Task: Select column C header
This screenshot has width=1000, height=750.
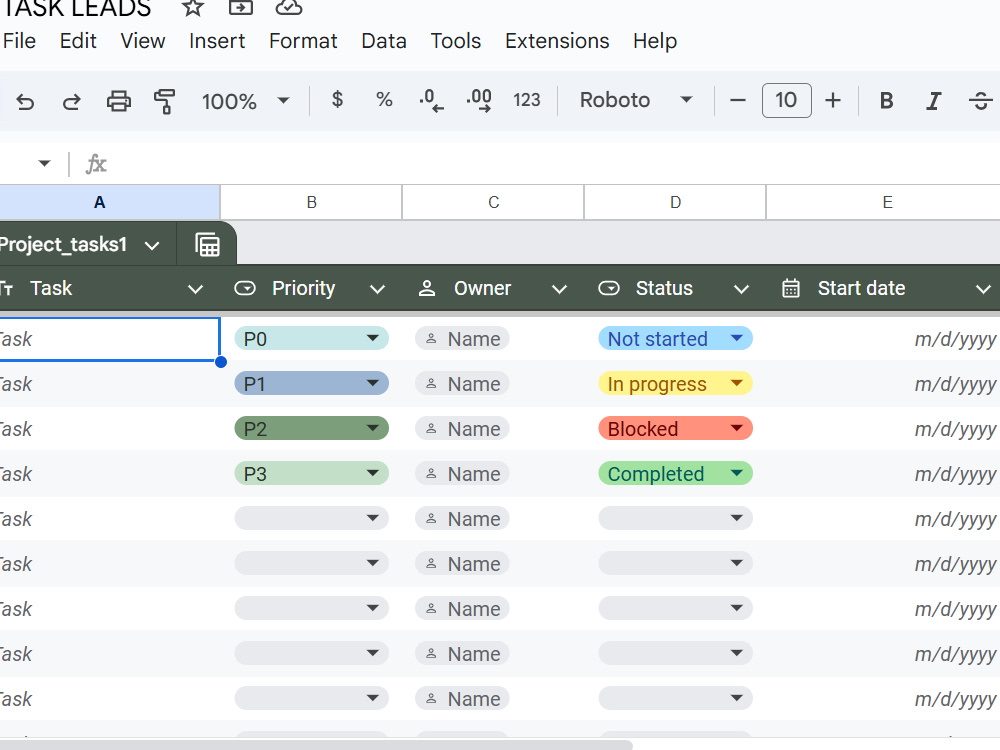Action: click(x=494, y=202)
